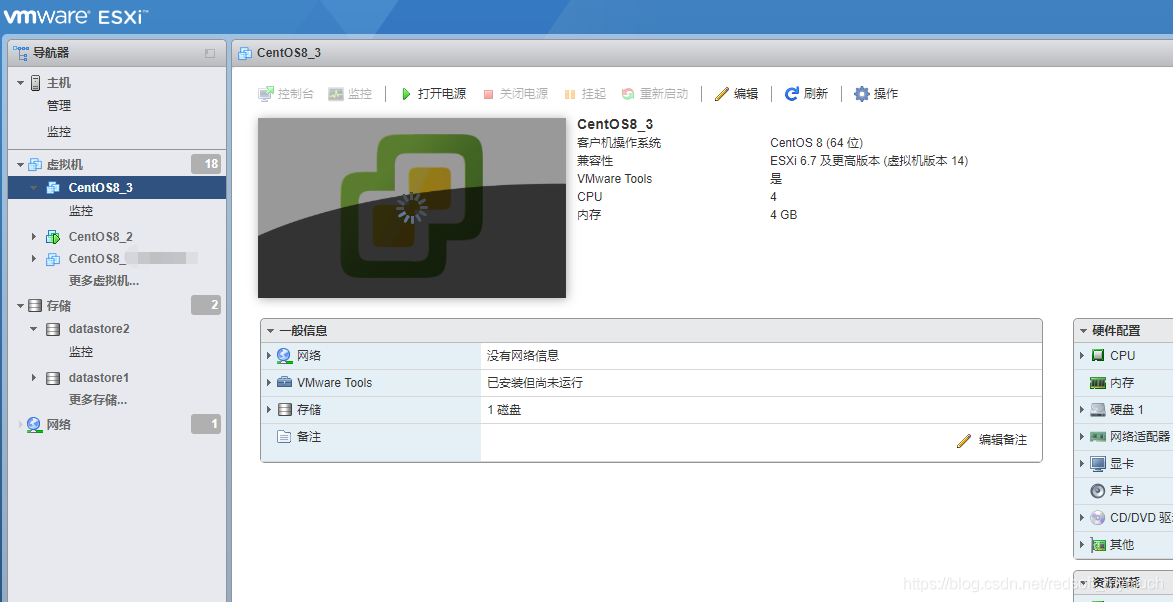Click the 挂起 suspend button
This screenshot has height=602, width=1173.
[x=584, y=93]
